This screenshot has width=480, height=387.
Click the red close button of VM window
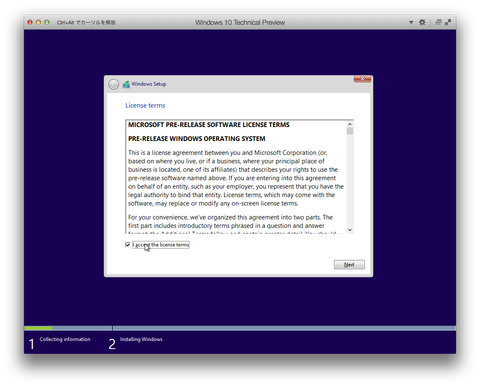click(x=30, y=22)
